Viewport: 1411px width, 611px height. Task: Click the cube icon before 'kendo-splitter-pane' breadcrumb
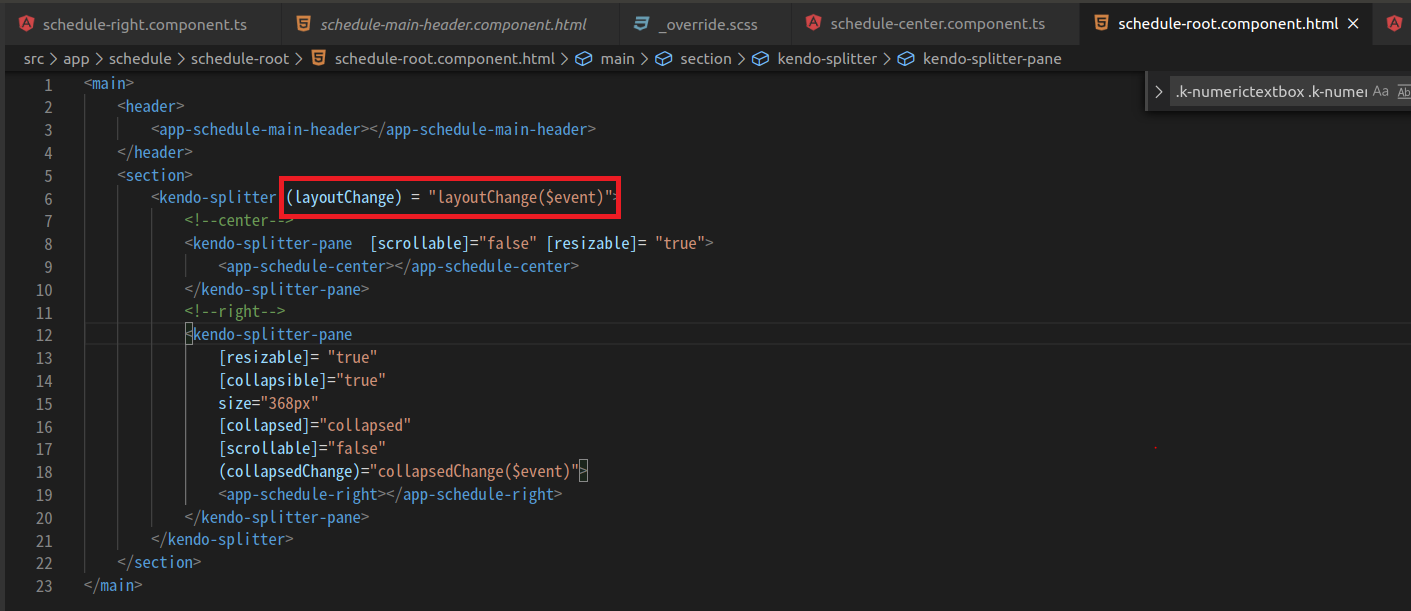pyautogui.click(x=906, y=59)
